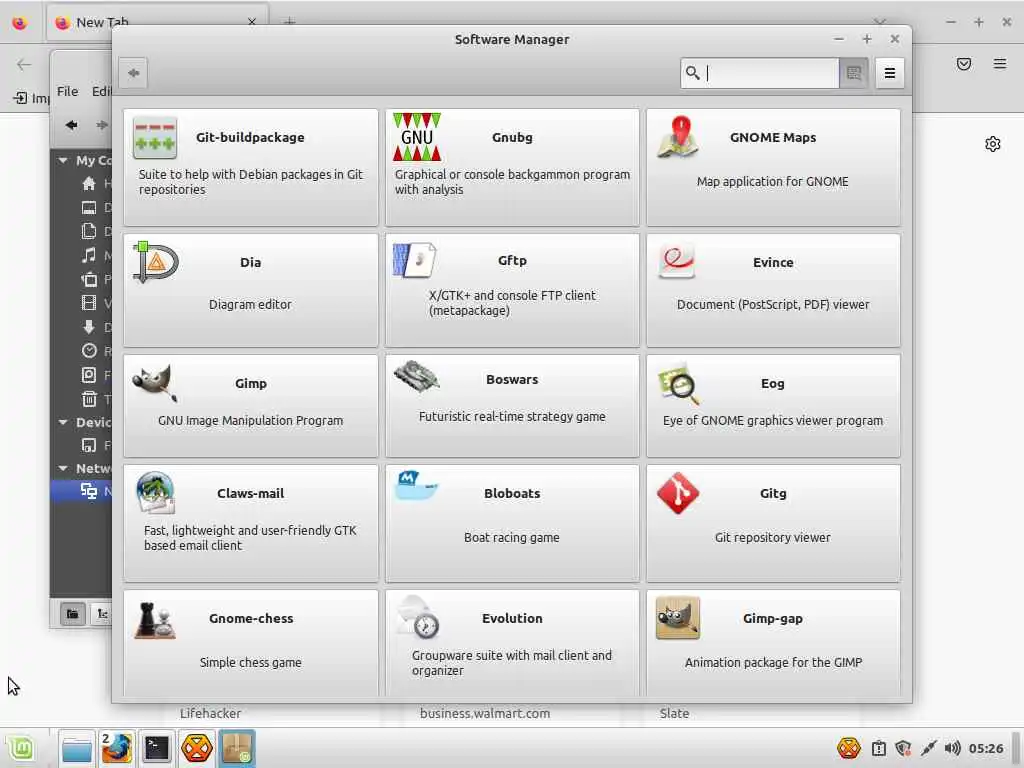The height and width of the screenshot is (768, 1024).
Task: Select Home icon in file manager sidebar
Action: click(89, 184)
